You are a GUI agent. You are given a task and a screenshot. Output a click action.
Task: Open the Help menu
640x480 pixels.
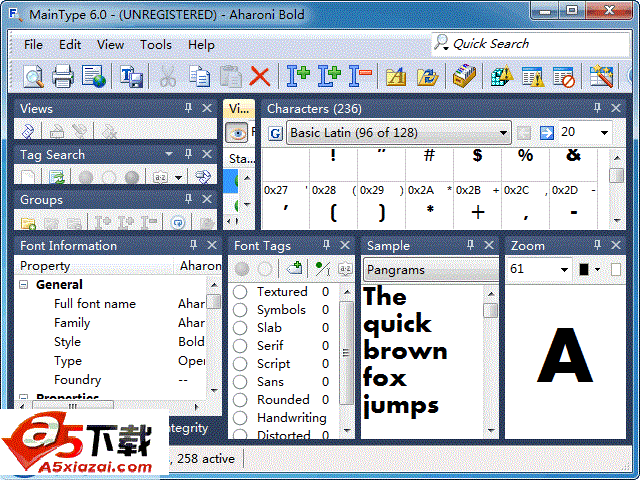201,44
